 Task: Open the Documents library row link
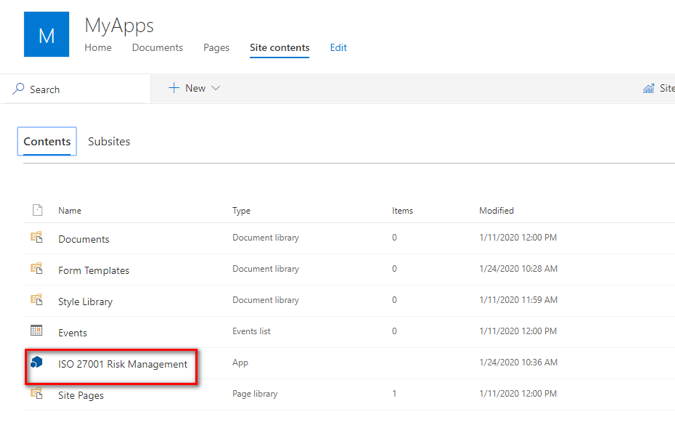(x=84, y=239)
